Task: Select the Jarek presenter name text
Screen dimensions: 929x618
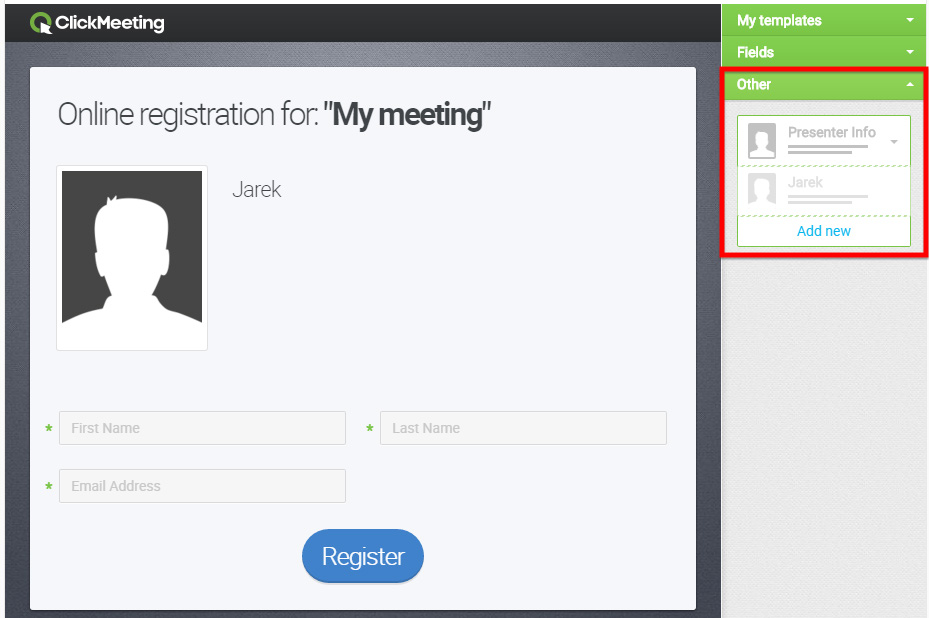Action: tap(257, 190)
